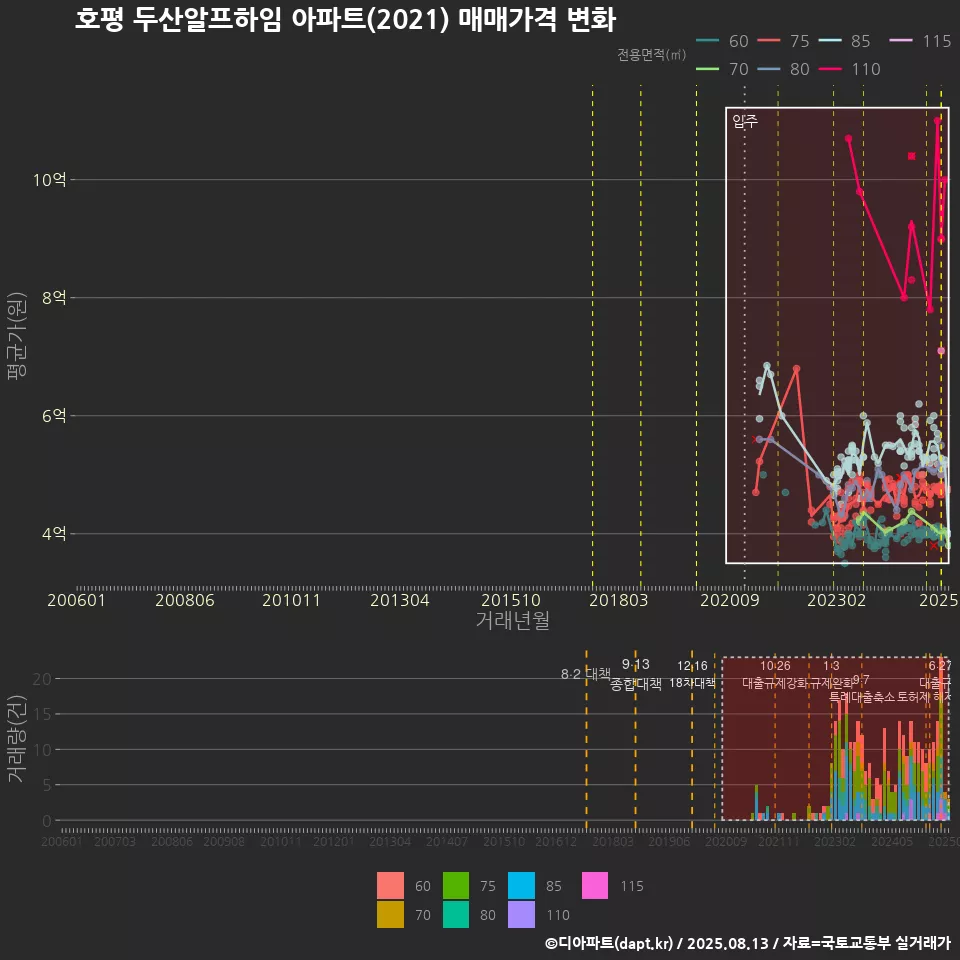This screenshot has height=960, width=960.
Task: Click 201407 on the volume chart x-axis
Action: coord(447,842)
